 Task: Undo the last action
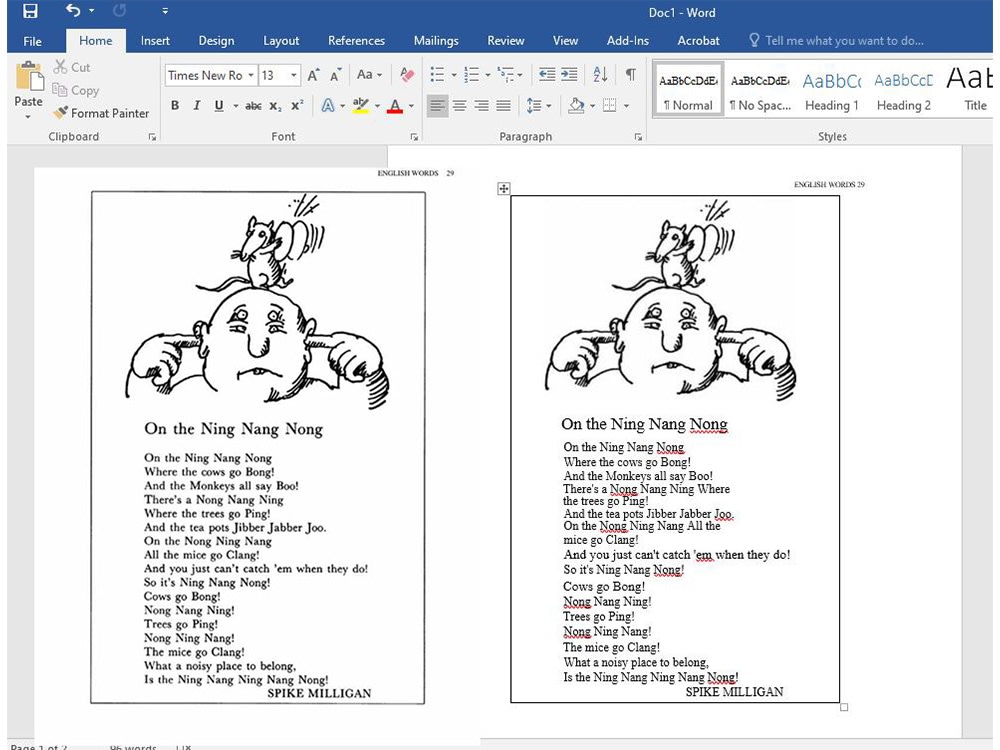coord(73,10)
